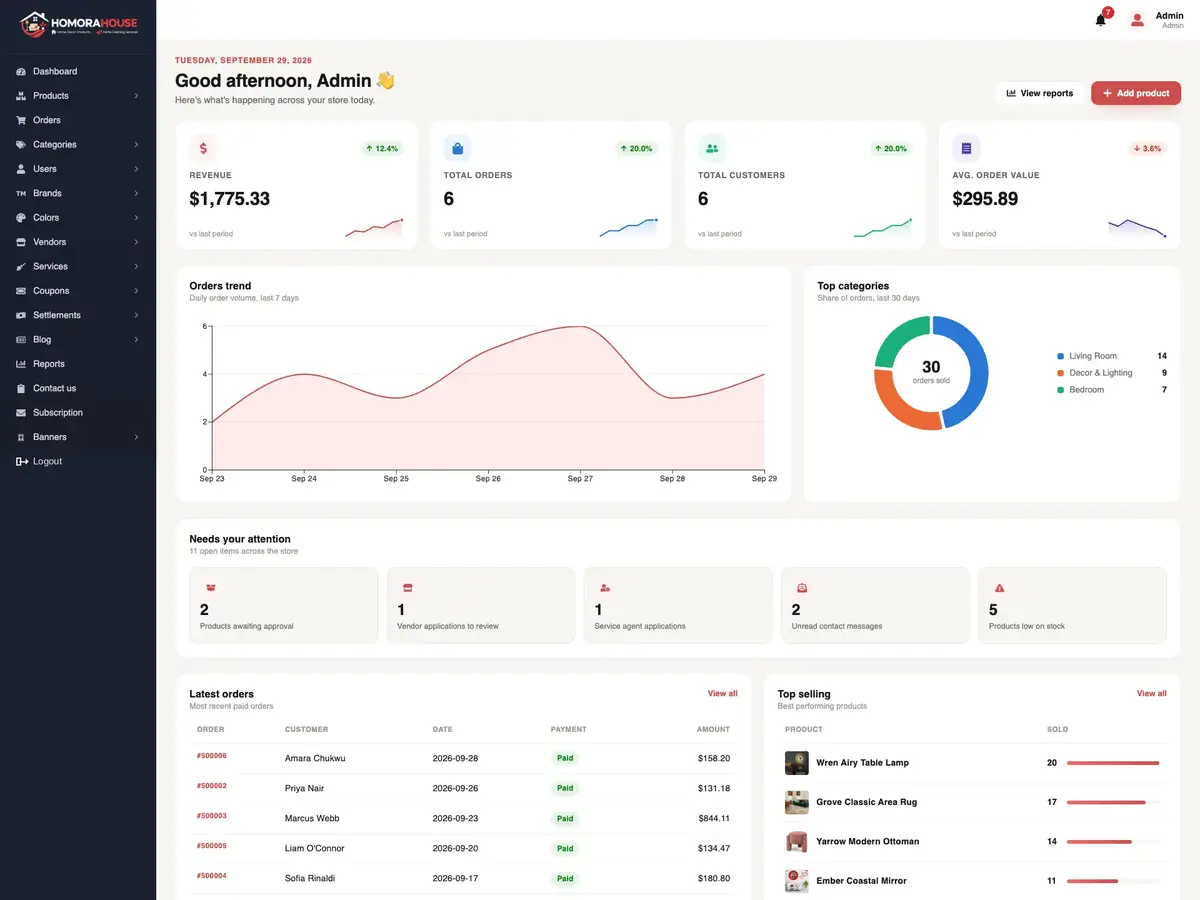This screenshot has height=900, width=1200.
Task: Expand the Brands submenu chevron
Action: click(x=136, y=193)
